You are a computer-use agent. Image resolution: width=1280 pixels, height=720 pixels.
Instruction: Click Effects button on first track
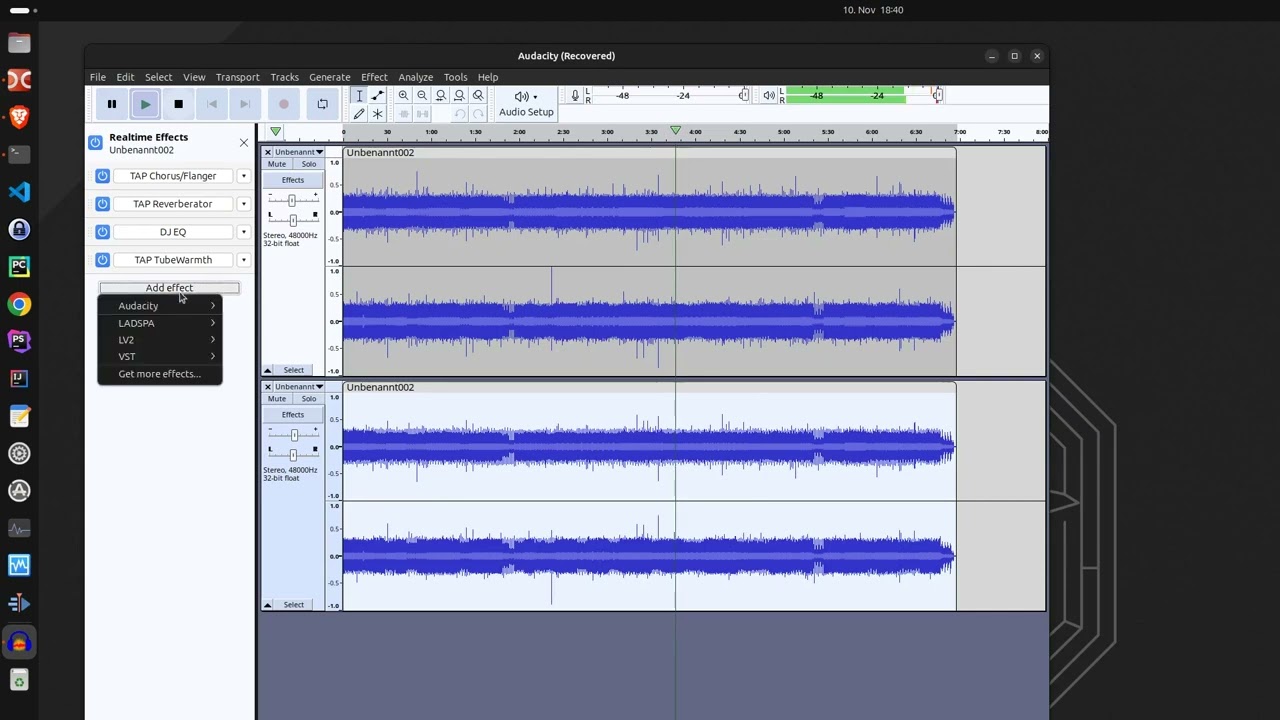point(293,180)
